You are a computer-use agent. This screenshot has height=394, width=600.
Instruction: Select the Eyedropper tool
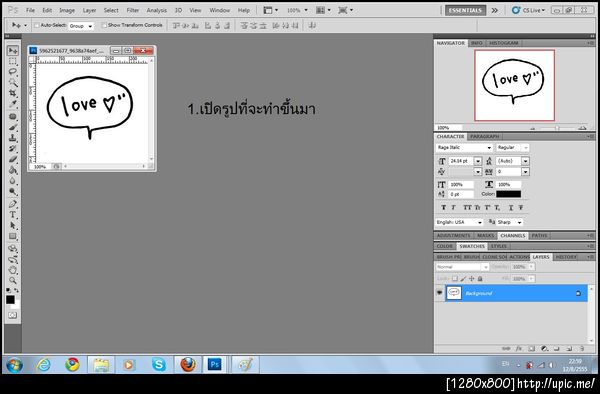13,103
